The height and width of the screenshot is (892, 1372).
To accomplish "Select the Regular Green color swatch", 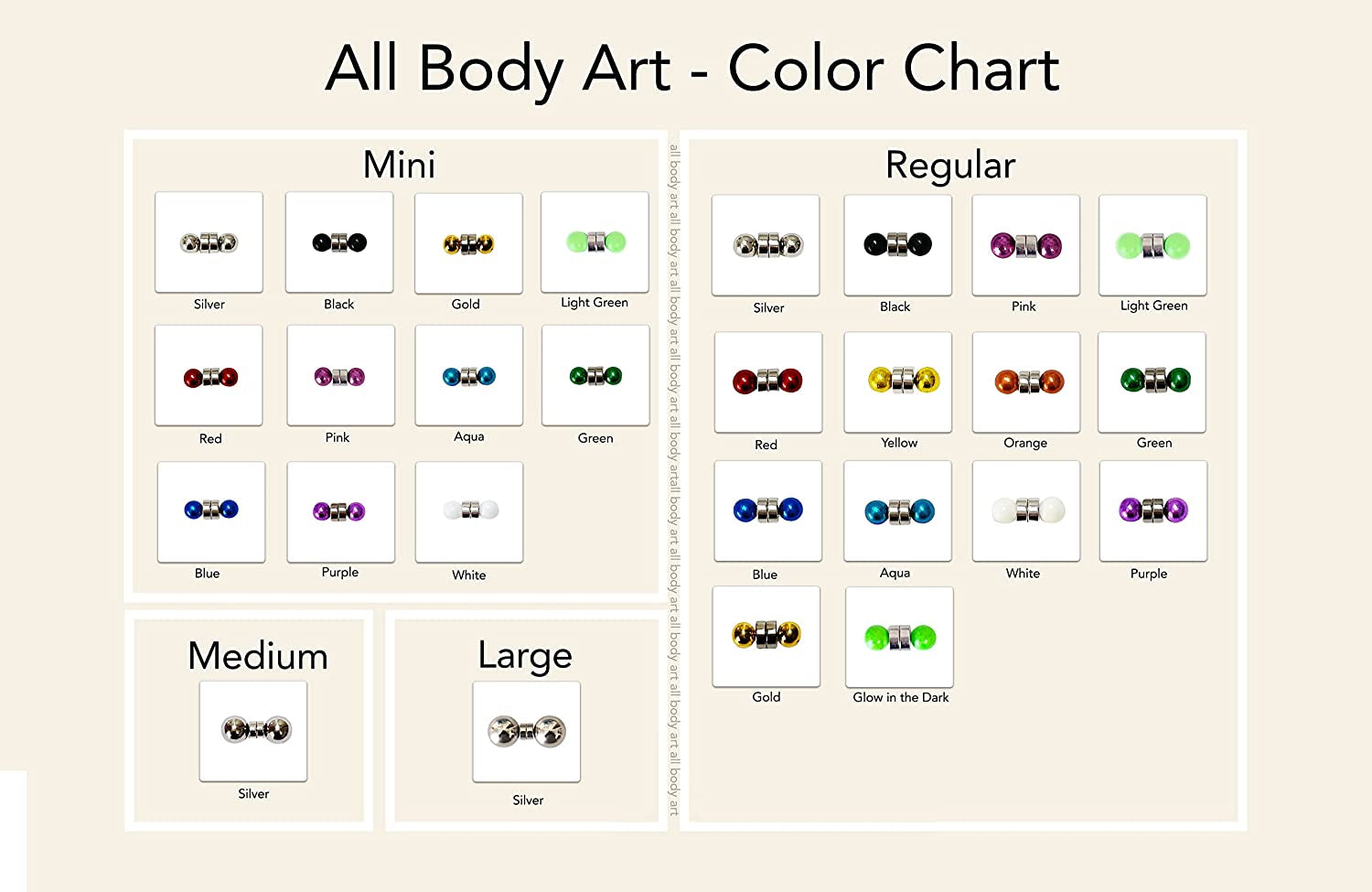I will tap(1152, 382).
